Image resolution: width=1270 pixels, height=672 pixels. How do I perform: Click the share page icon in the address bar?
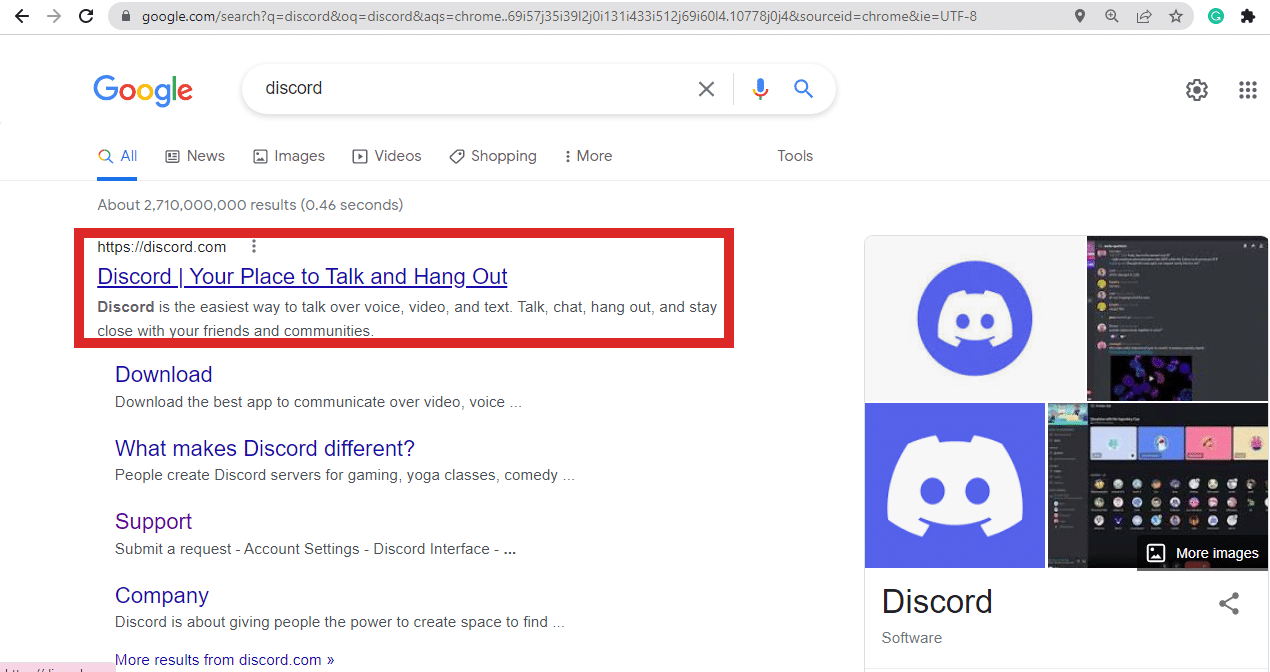click(1144, 16)
